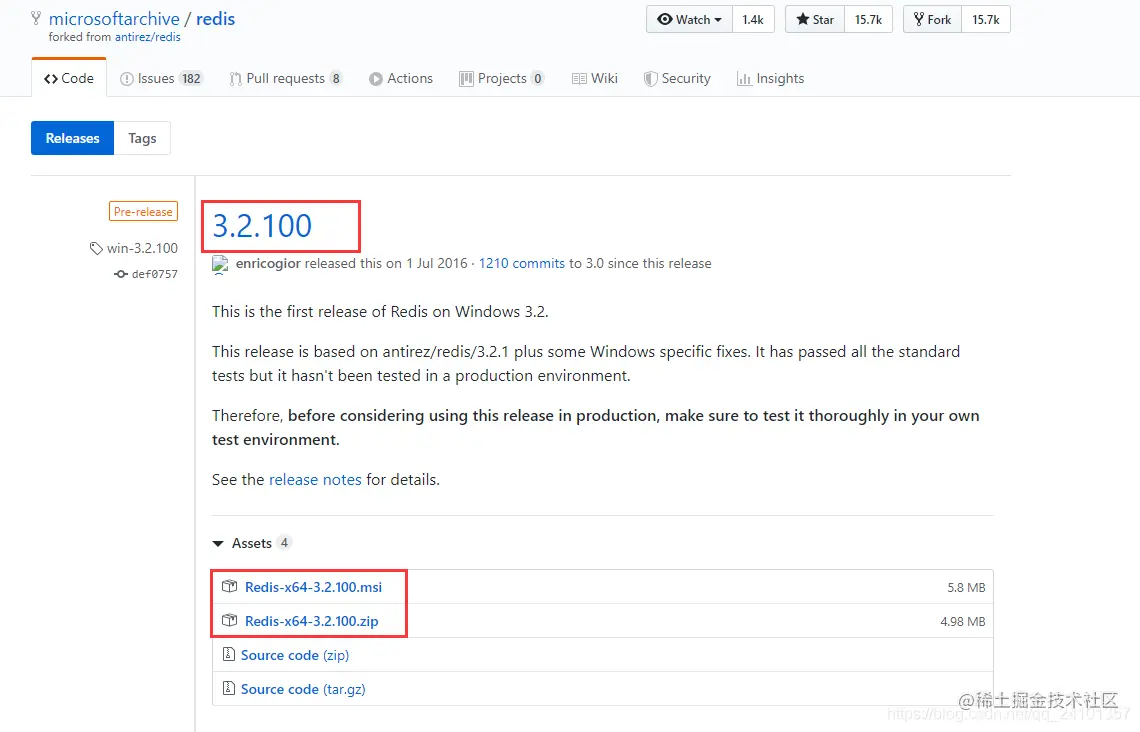Download Source code (zip)
1140x732 pixels.
pos(295,655)
